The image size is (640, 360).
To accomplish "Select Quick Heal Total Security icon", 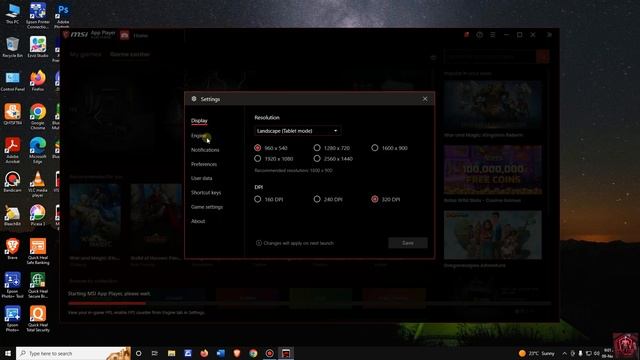I will pyautogui.click(x=38, y=319).
